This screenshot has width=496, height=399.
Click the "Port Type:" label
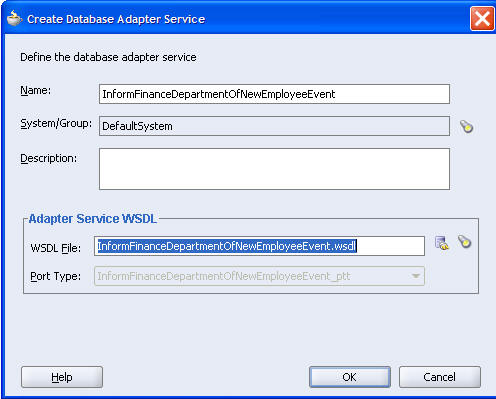[x=56, y=276]
